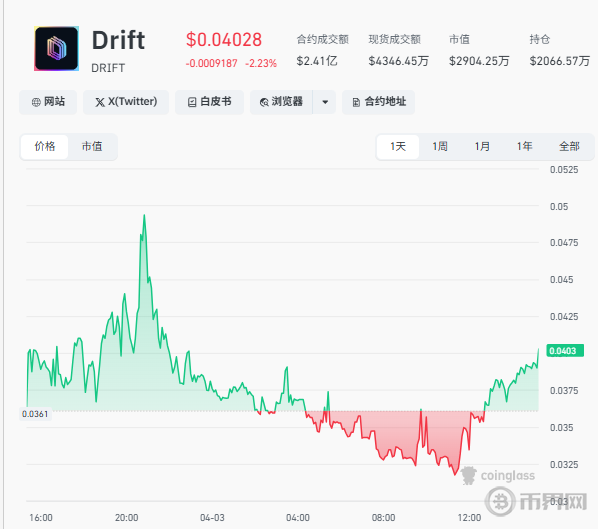
Task: Click the explorer search icon beside 浏览器
Action: [x=264, y=102]
